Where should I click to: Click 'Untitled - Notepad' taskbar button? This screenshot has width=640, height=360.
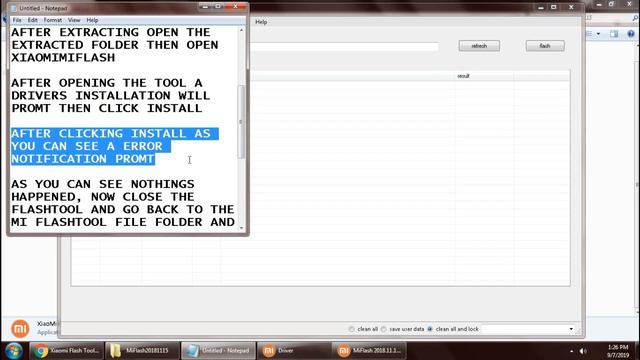(x=218, y=351)
